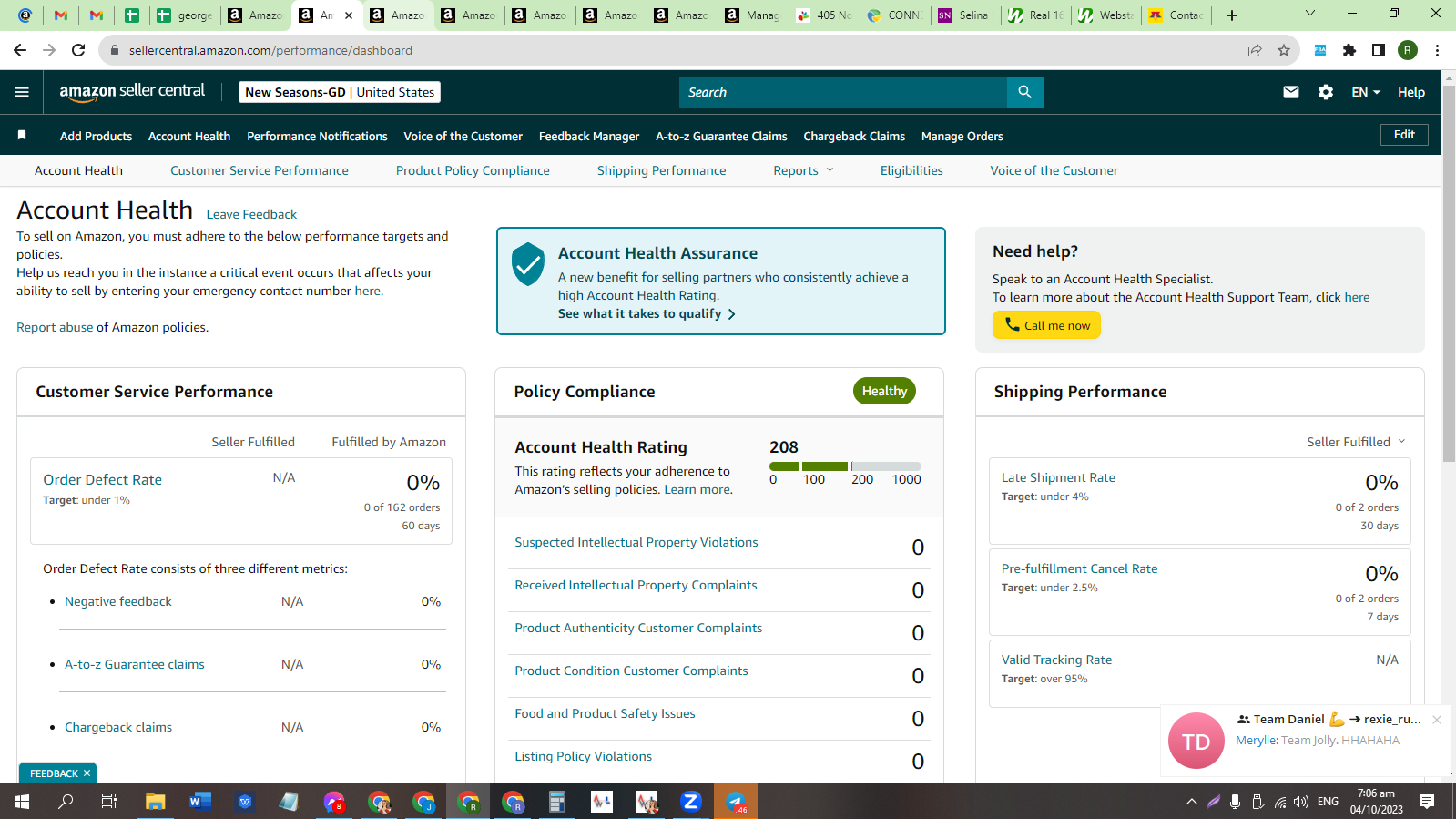Open A-to-z Guarantee Claims in the navigation bar
The image size is (1456, 819).
tap(721, 136)
